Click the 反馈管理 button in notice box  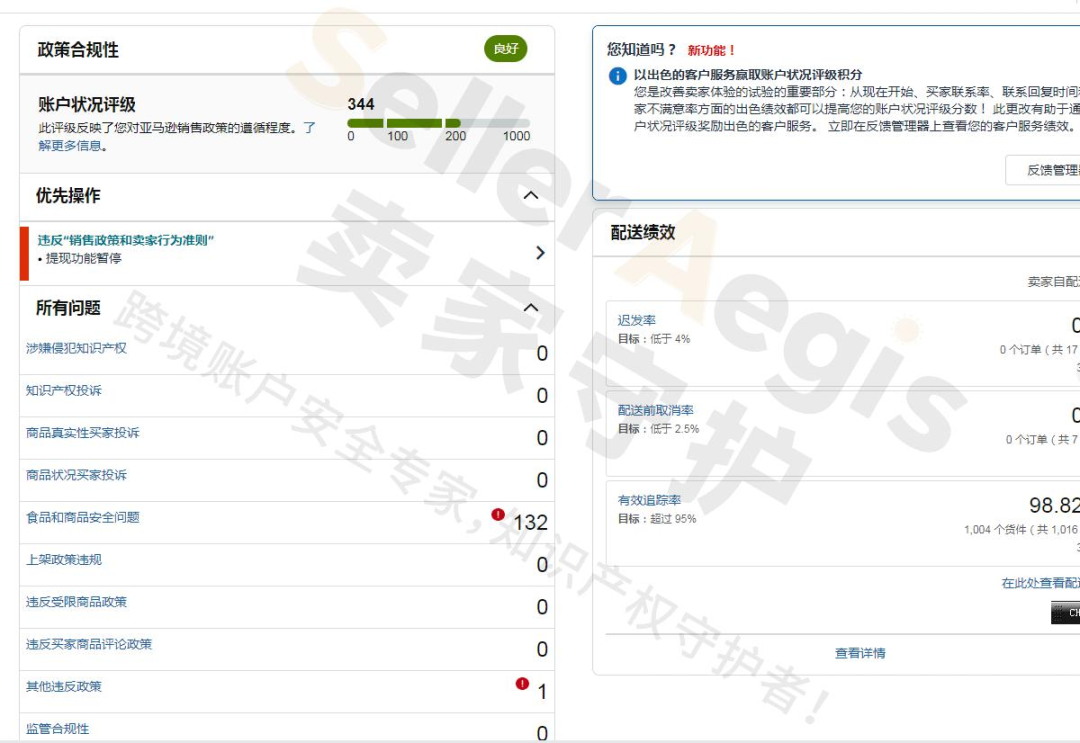coord(1043,170)
